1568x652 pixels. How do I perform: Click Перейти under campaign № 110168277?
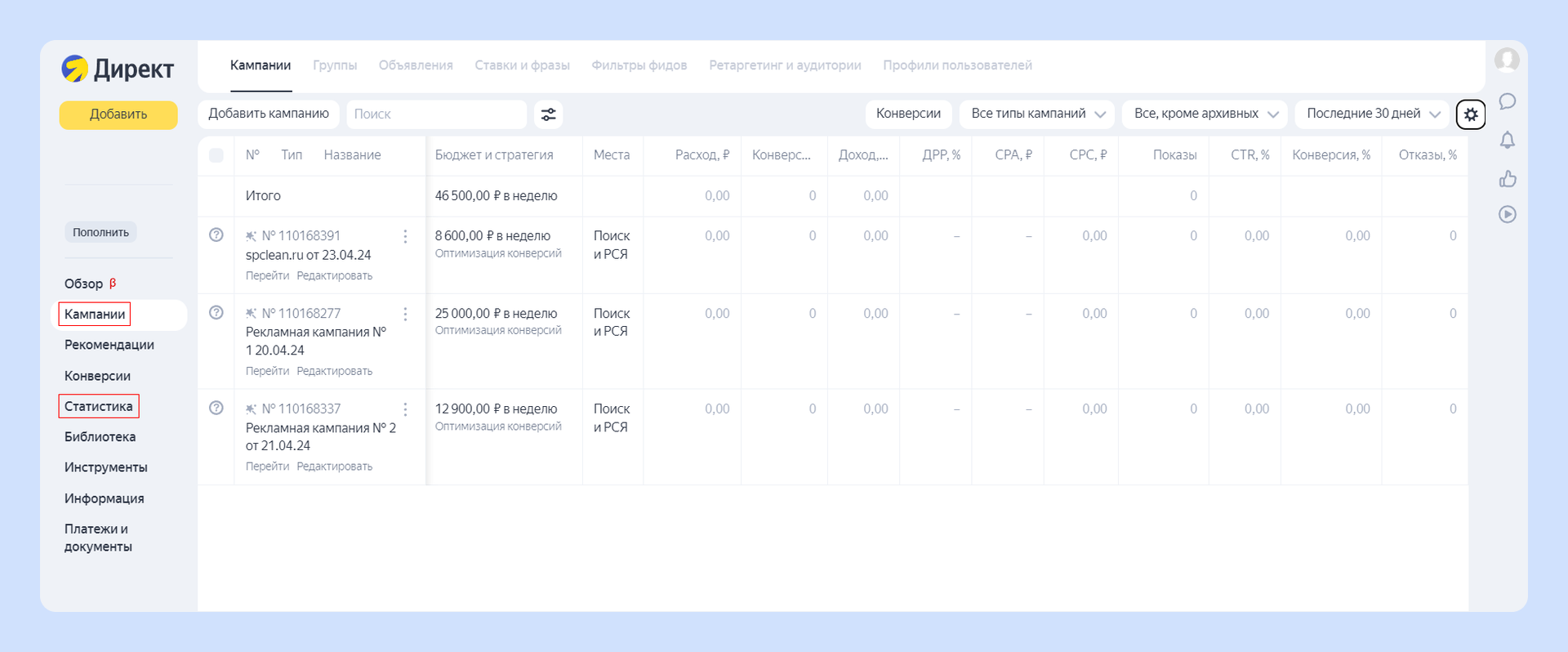[x=267, y=371]
